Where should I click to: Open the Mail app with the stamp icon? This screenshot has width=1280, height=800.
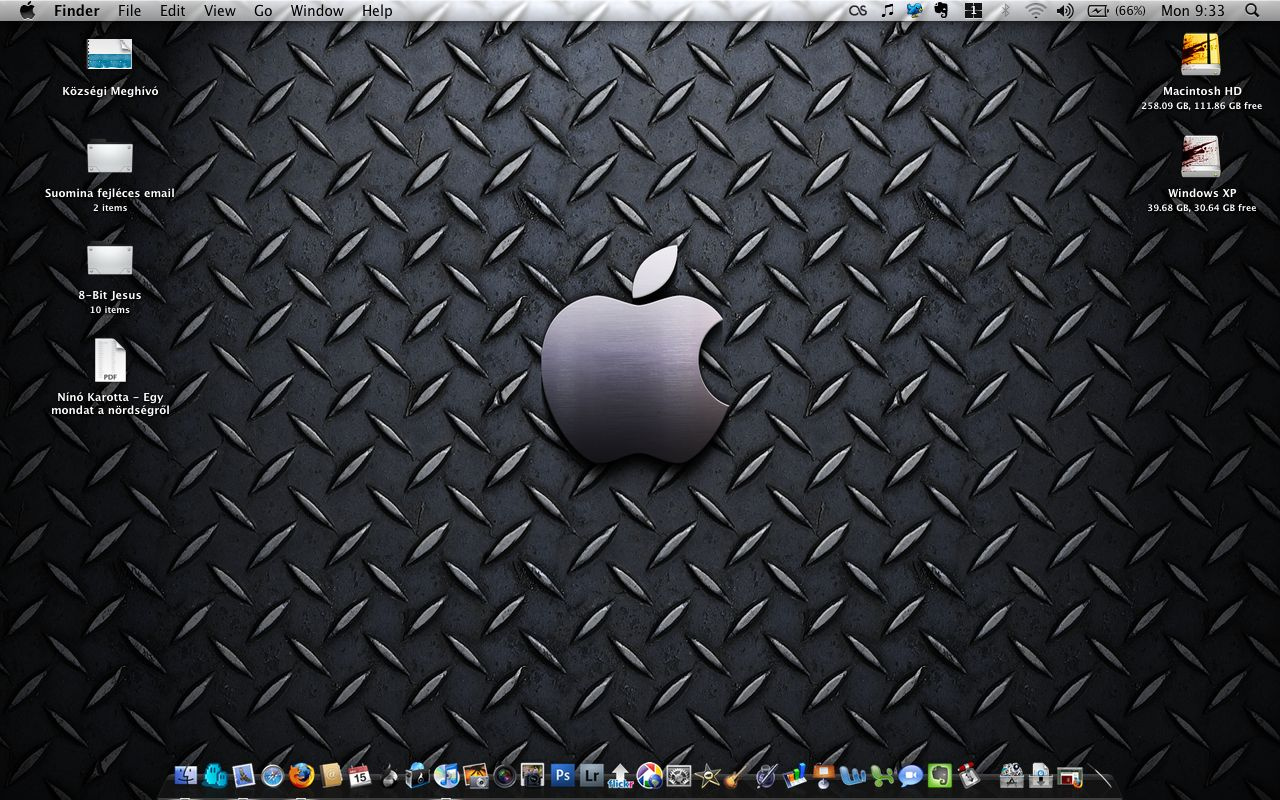pos(244,775)
